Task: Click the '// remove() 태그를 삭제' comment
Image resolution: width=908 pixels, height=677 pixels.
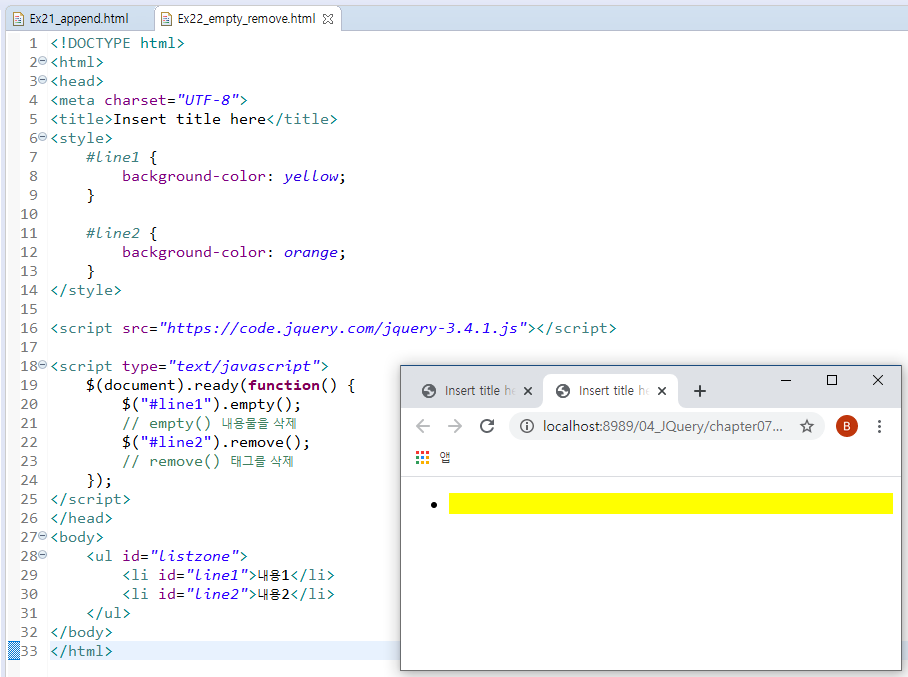Action: [x=208, y=462]
